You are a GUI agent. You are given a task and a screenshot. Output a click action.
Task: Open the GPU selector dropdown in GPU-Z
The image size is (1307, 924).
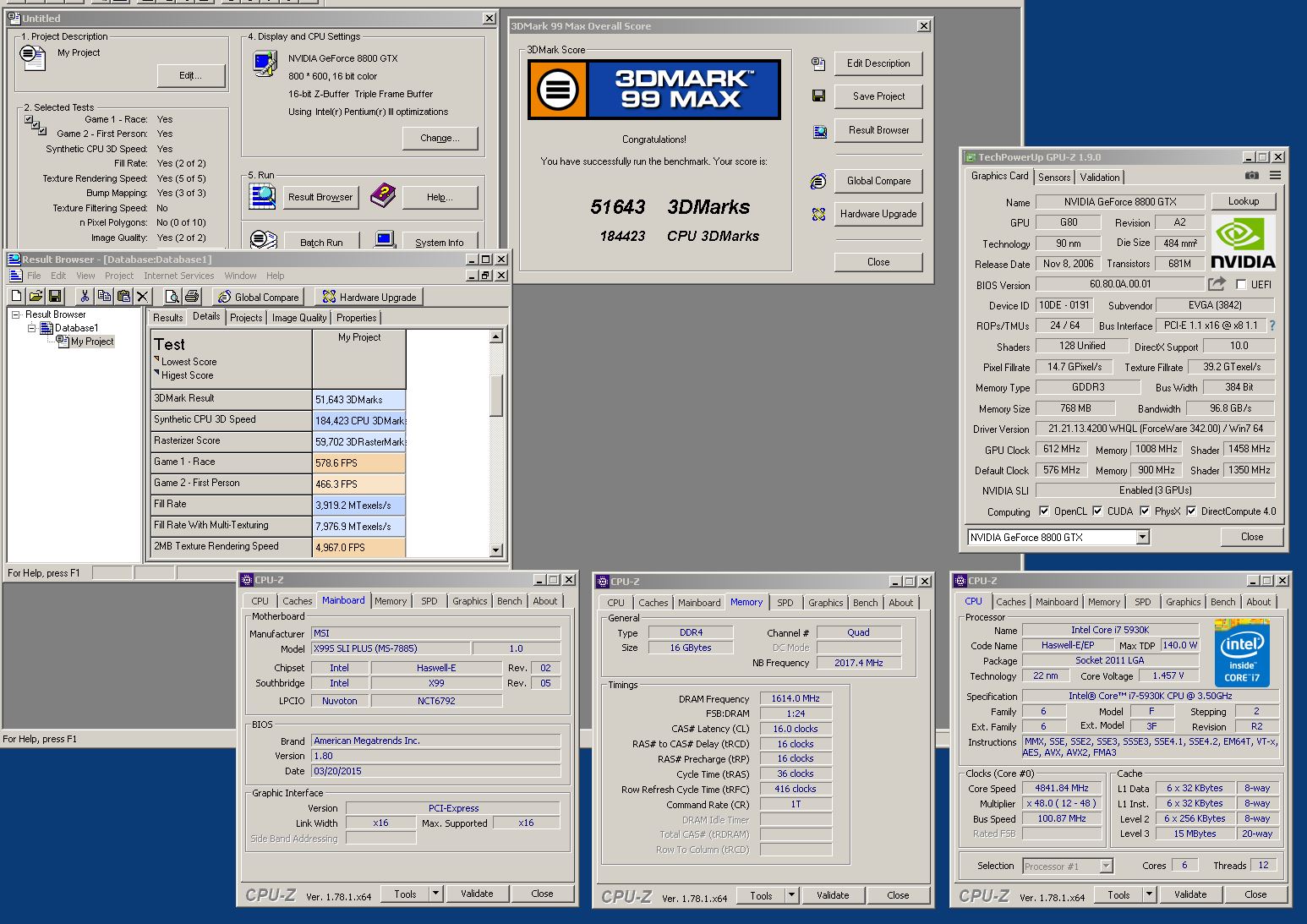pos(1142,537)
